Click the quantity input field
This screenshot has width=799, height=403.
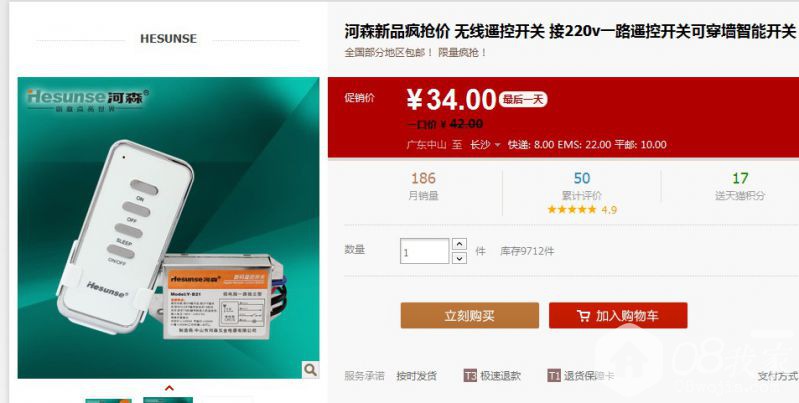pos(424,251)
